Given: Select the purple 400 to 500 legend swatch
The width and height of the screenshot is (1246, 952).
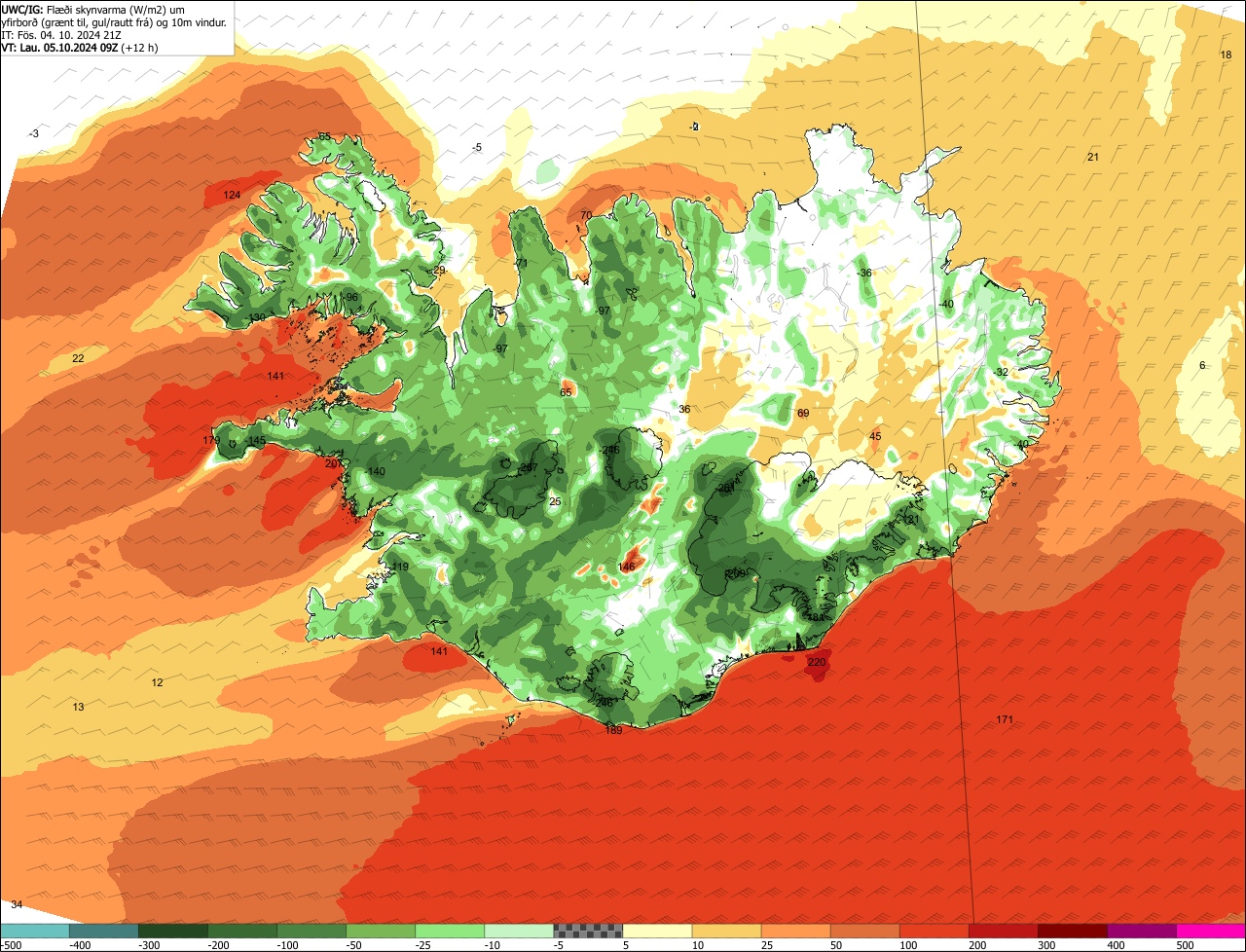Looking at the screenshot, I should tap(1141, 931).
